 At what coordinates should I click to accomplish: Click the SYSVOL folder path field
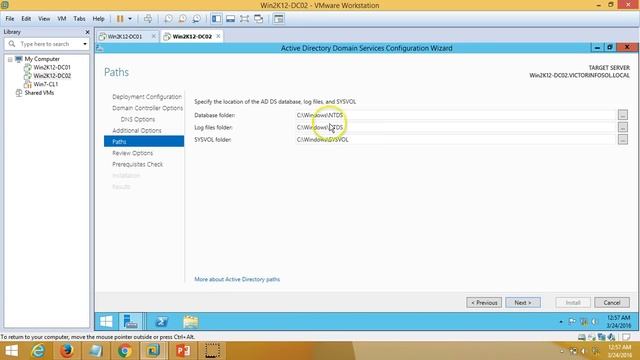click(455, 140)
